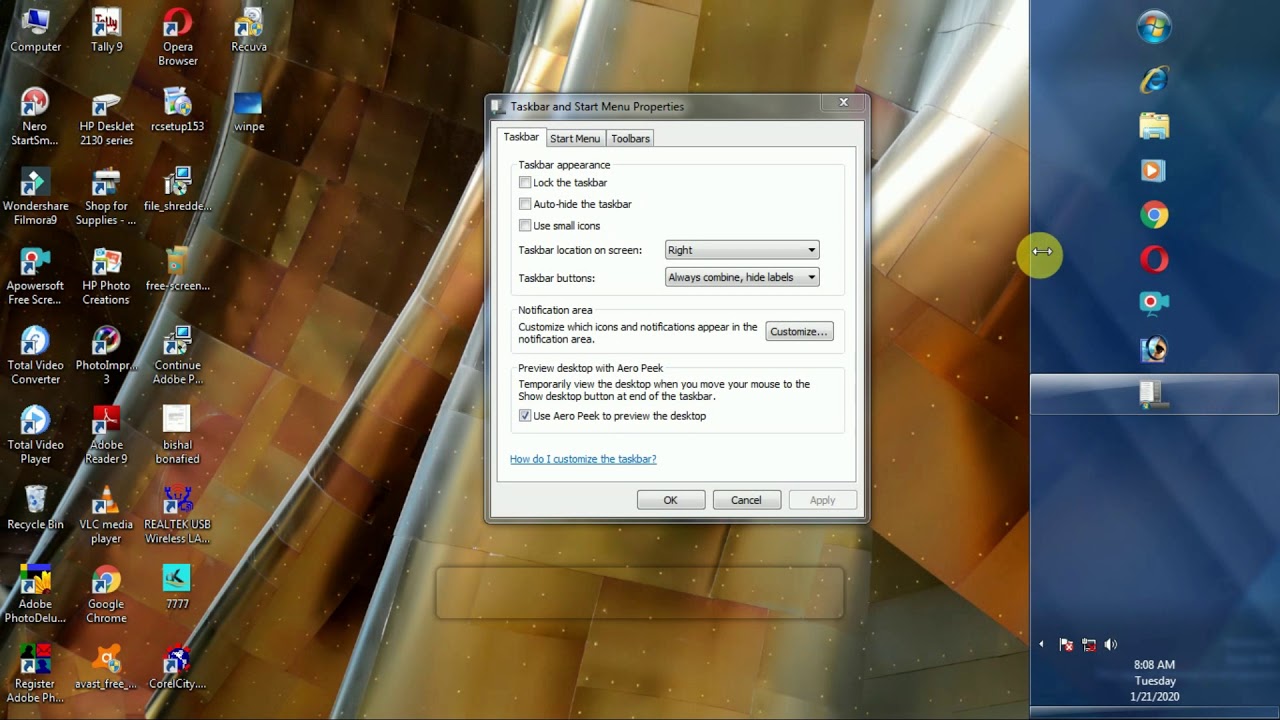Screen dimensions: 1280x720
Task: Select the file_shredder desktop icon
Action: [x=178, y=189]
